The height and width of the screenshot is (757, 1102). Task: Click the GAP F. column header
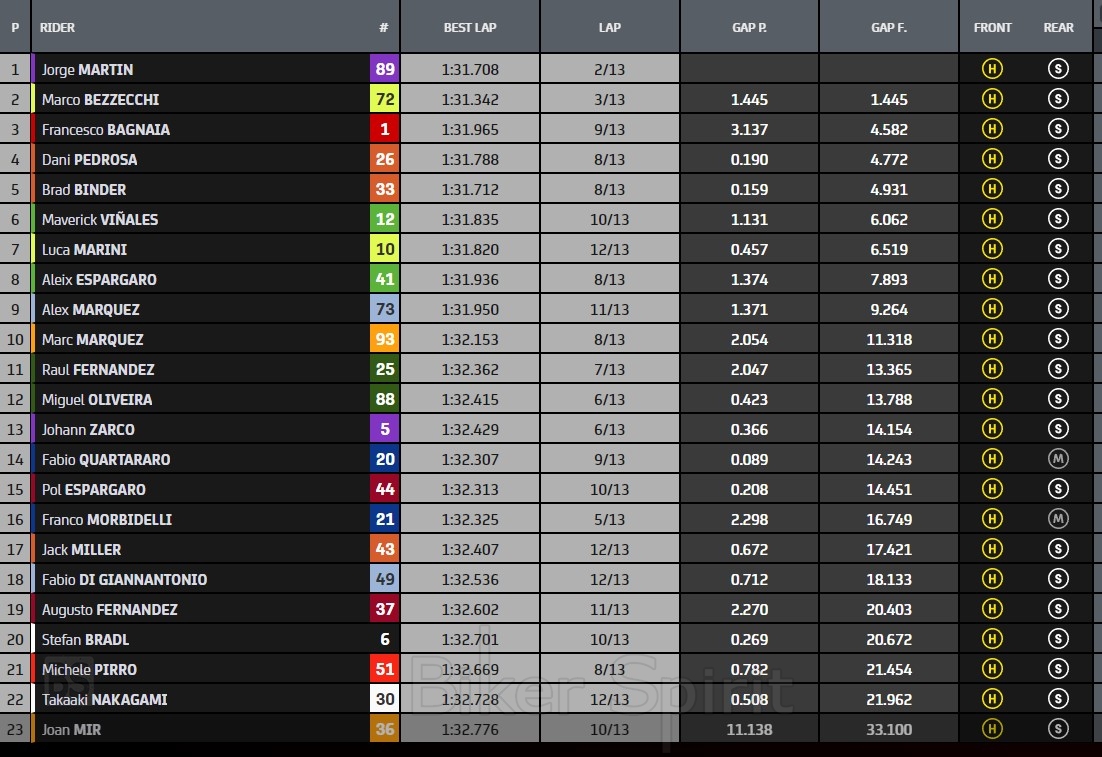pos(888,27)
